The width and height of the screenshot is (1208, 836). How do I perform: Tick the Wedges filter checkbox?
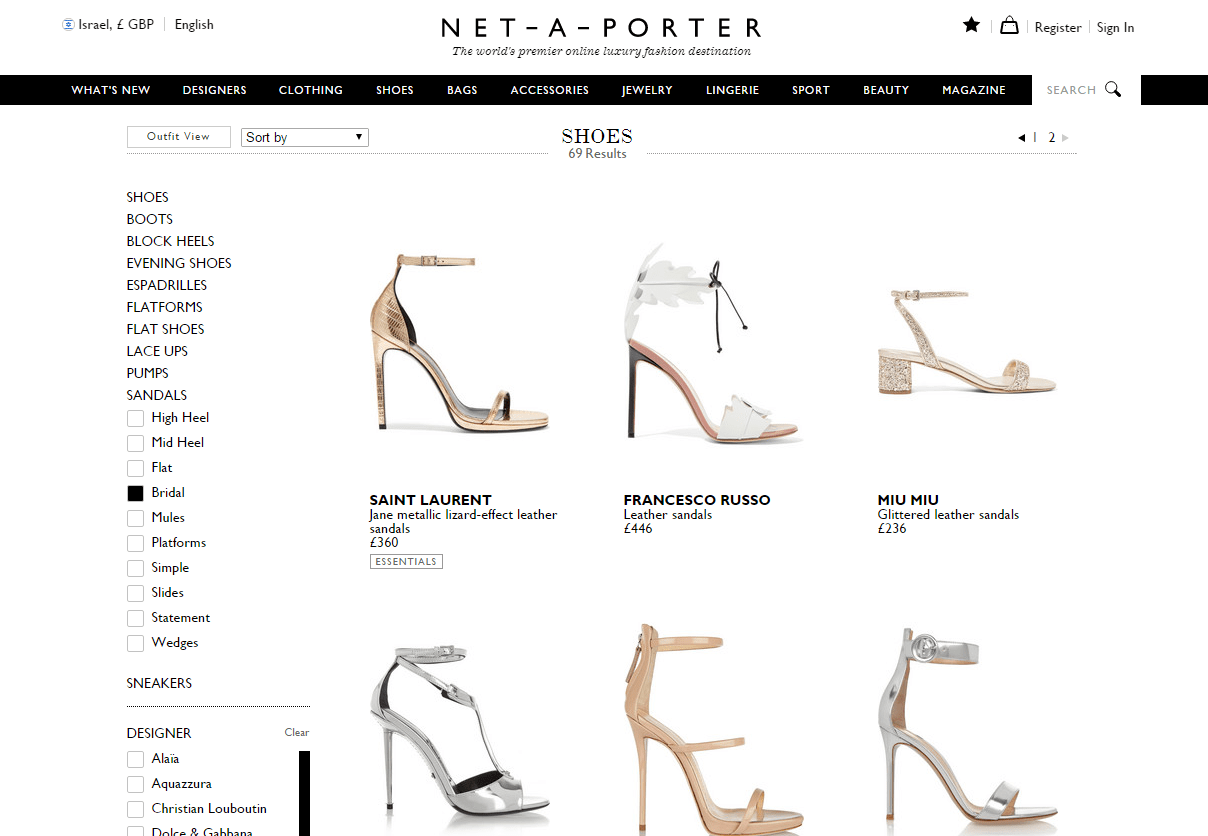pos(135,643)
